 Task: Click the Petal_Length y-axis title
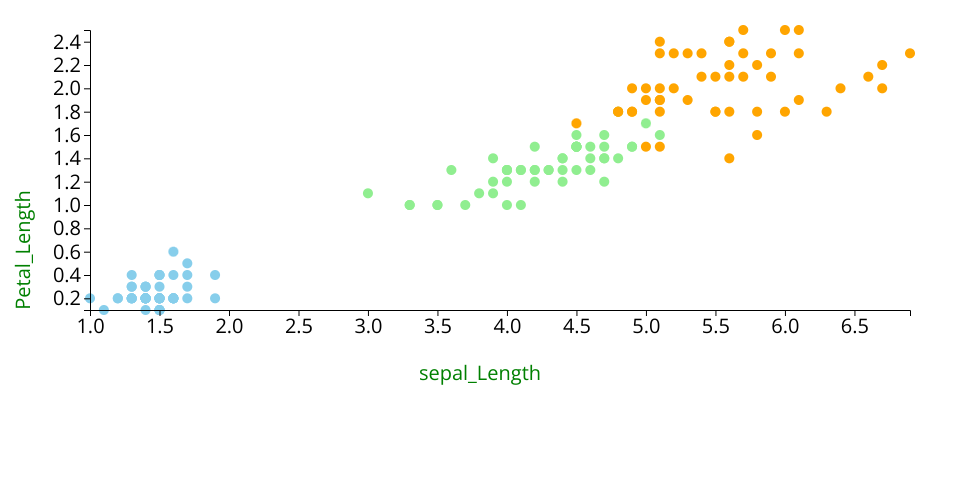(x=24, y=250)
